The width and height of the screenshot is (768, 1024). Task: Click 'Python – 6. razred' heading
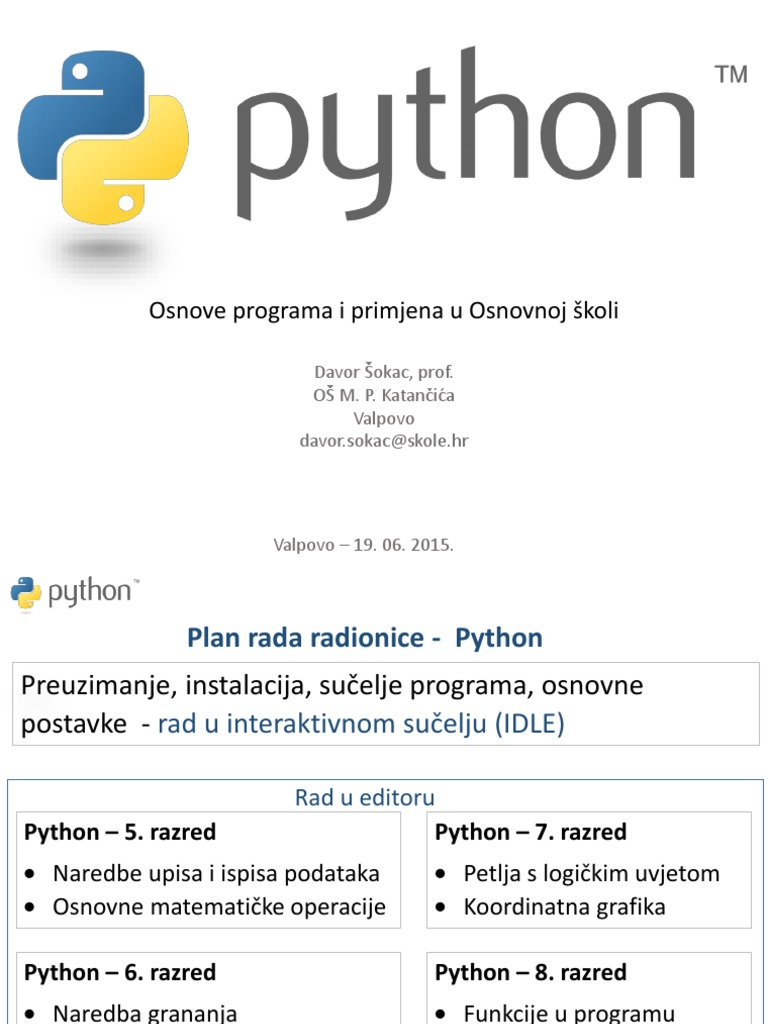point(120,972)
